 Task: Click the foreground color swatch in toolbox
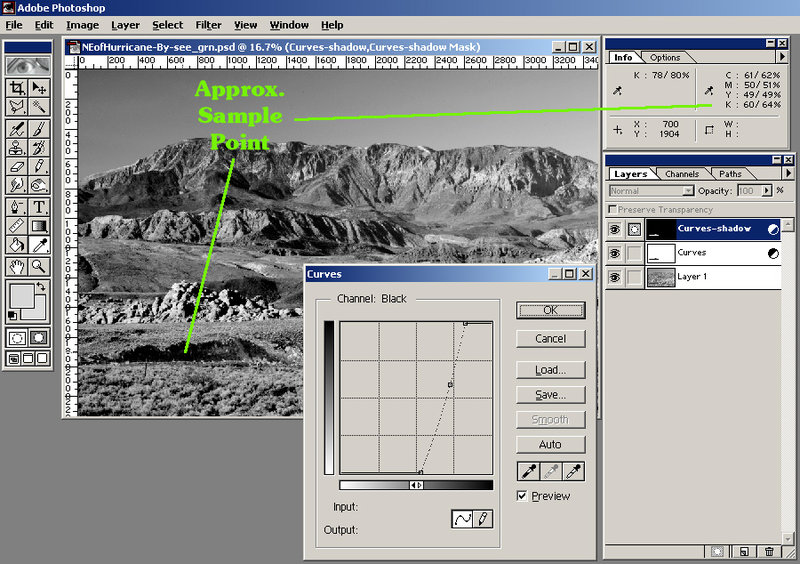pyautogui.click(x=20, y=297)
